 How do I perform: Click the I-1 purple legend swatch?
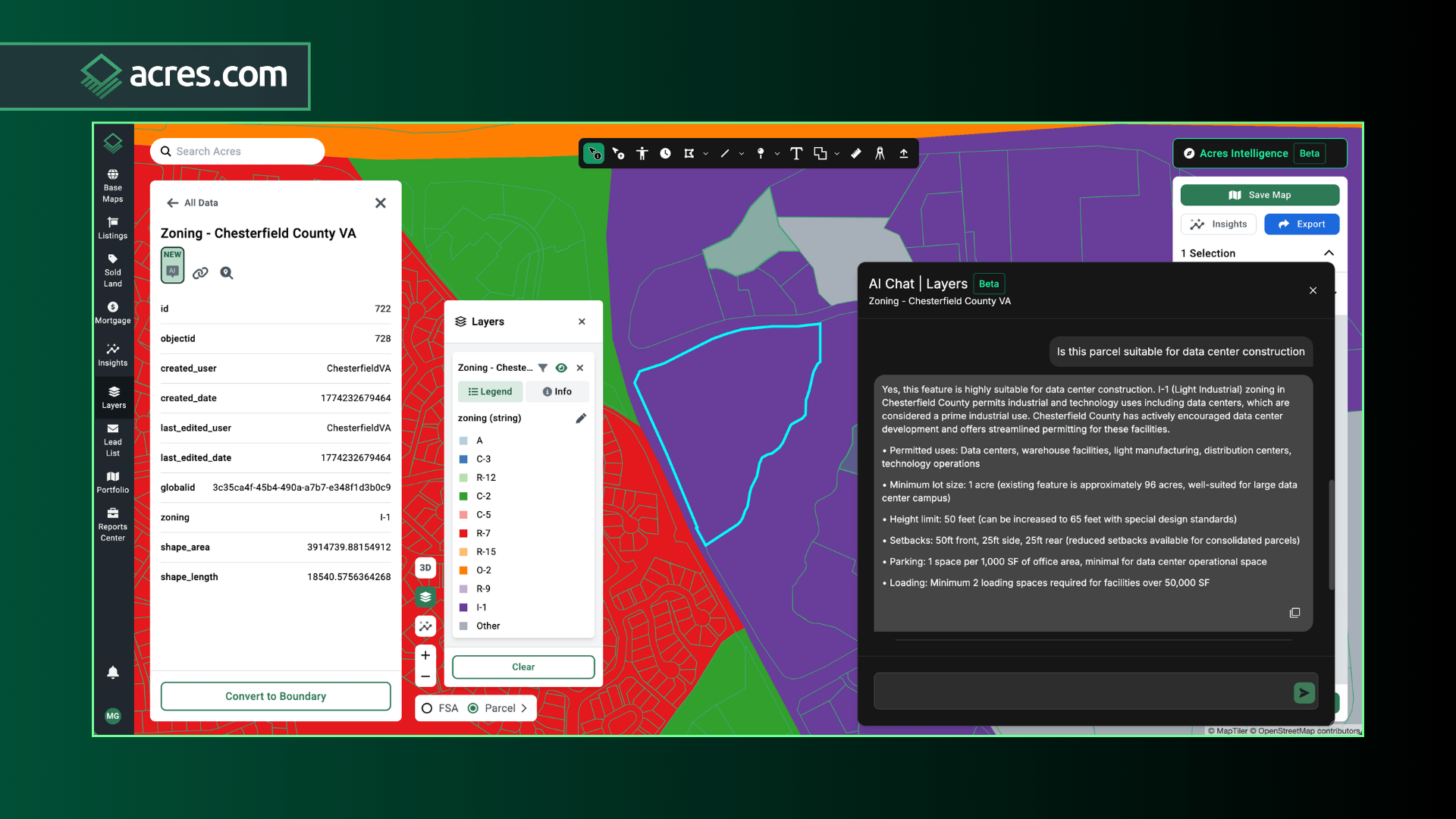pos(463,607)
